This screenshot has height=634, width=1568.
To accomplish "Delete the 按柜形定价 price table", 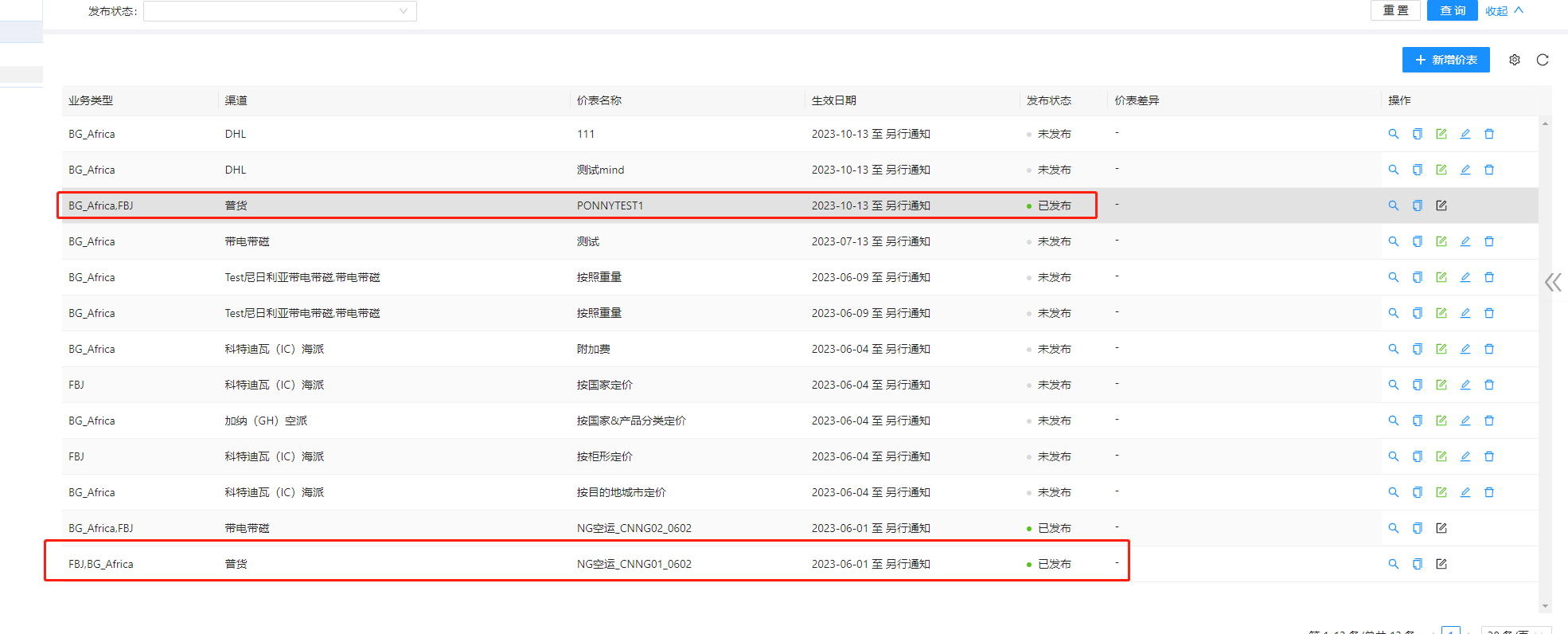I will pyautogui.click(x=1488, y=456).
